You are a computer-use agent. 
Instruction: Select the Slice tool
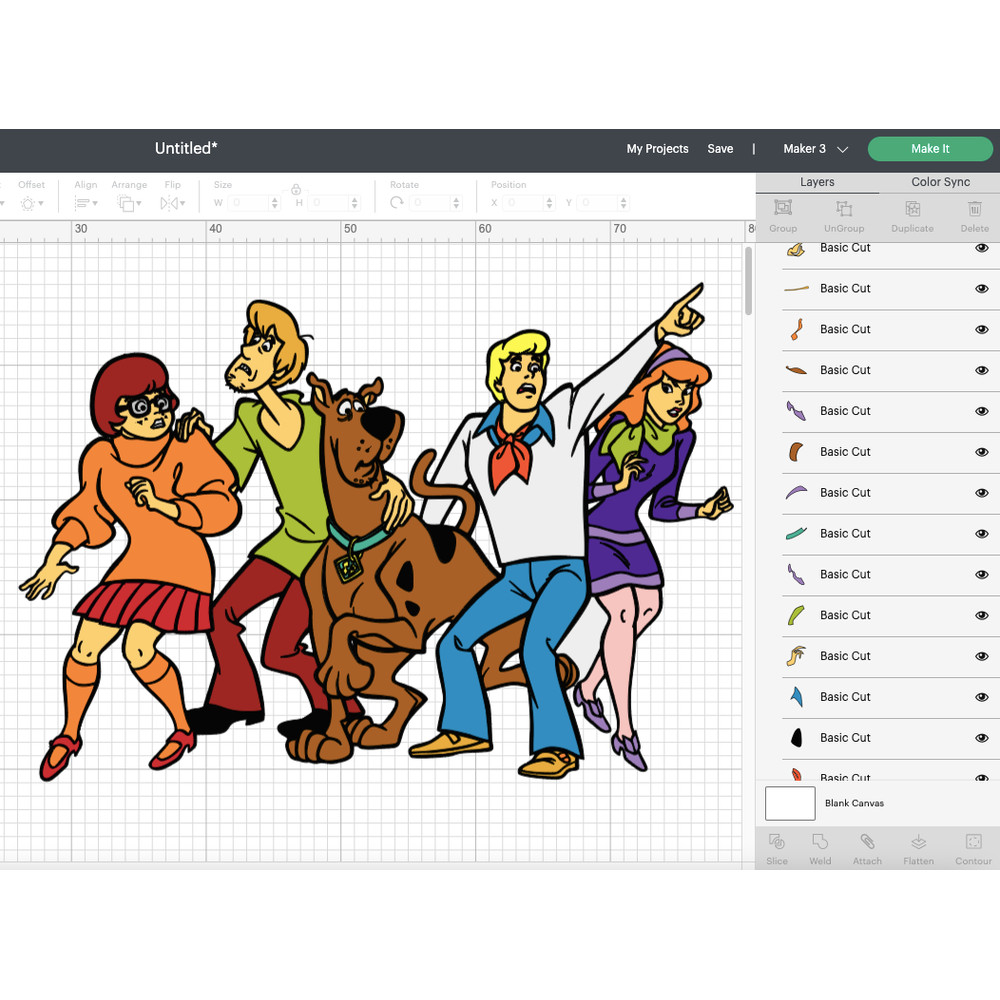(776, 848)
